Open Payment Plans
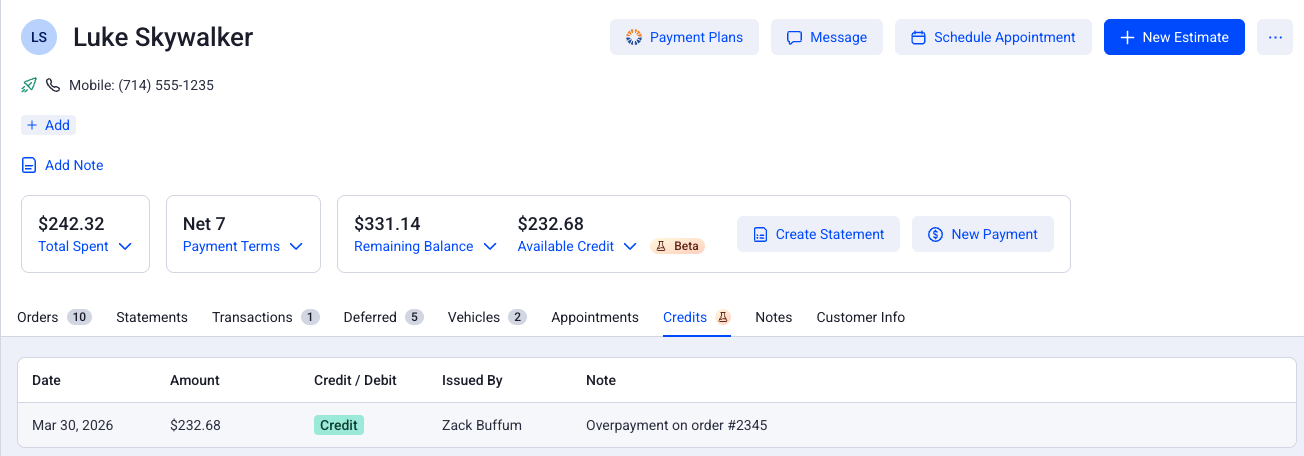Viewport: 1304px width, 456px height. coord(684,37)
